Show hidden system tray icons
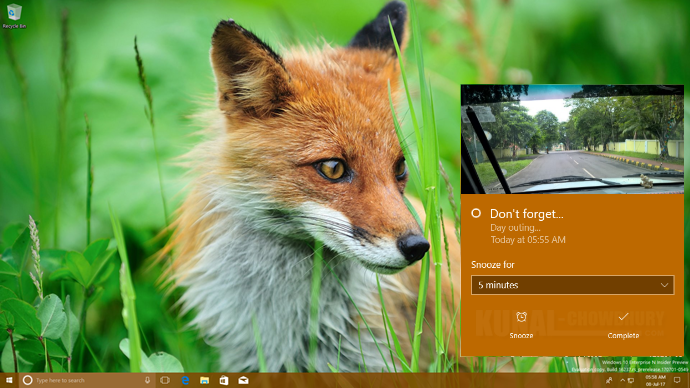Viewport: 690px width, 388px height. pos(622,380)
